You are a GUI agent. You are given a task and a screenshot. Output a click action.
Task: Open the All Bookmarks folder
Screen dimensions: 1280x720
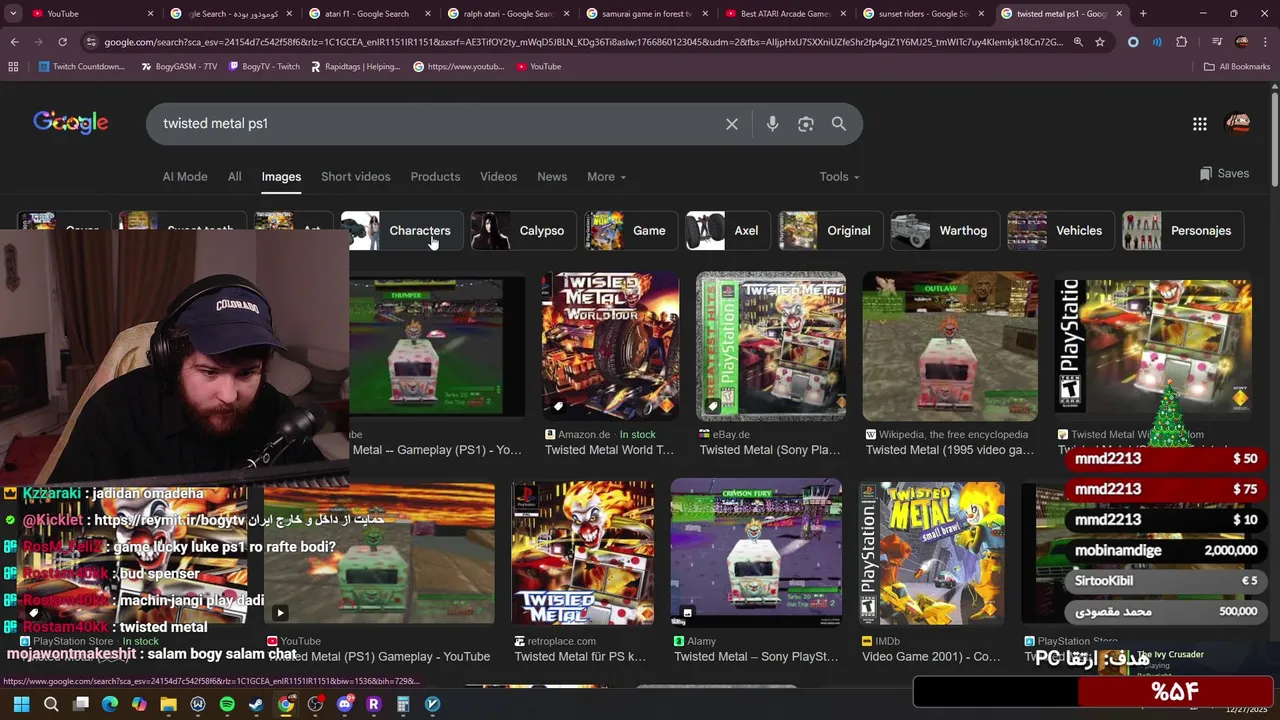pos(1237,66)
